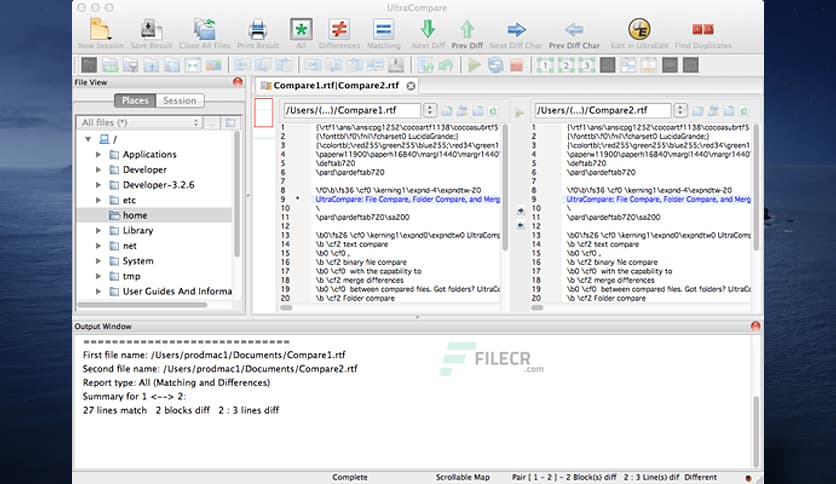The image size is (836, 484).
Task: Click the New Session toolbar icon
Action: (x=100, y=28)
